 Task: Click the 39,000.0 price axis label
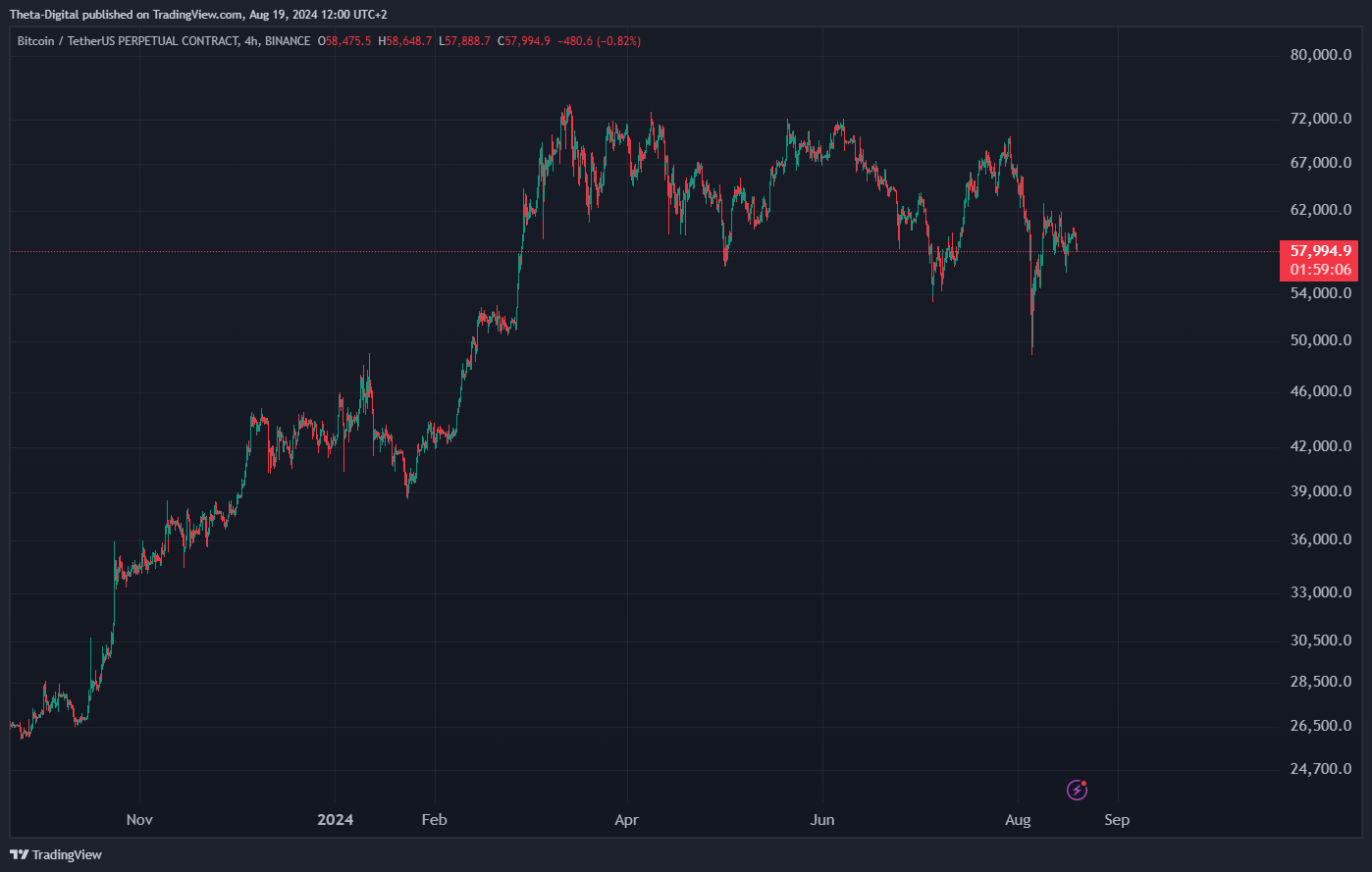pyautogui.click(x=1322, y=491)
